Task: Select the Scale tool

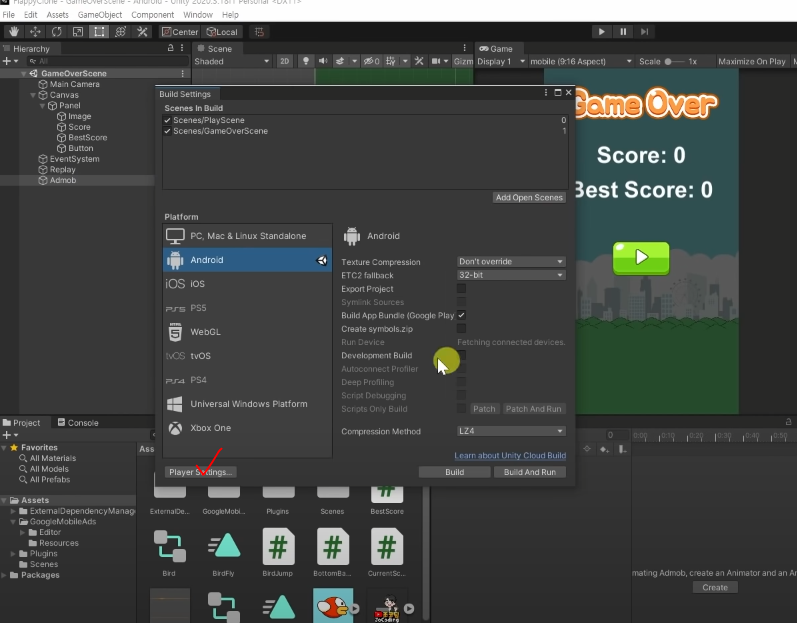Action: point(78,32)
